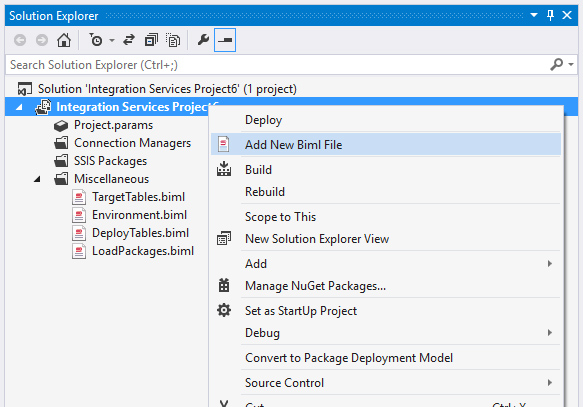Toggle the Preview Selected Items button
Screen dimensions: 583x407
coord(225,40)
